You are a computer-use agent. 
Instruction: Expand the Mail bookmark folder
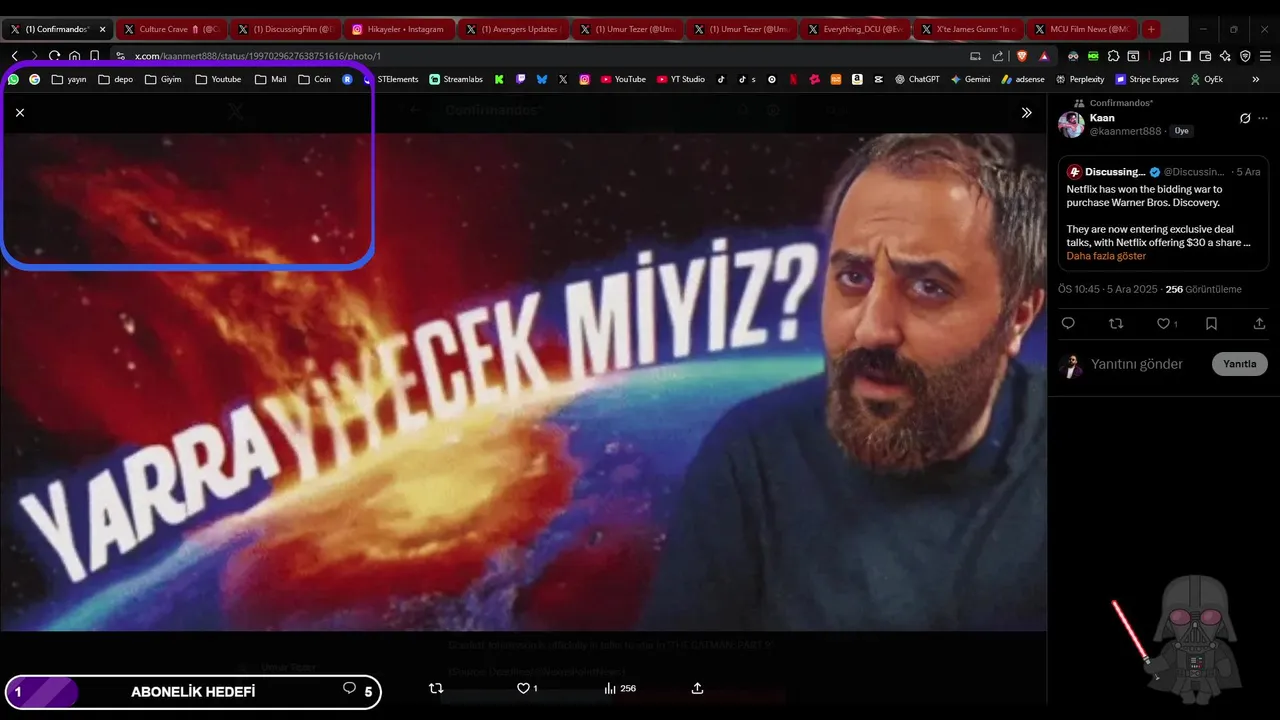[270, 79]
